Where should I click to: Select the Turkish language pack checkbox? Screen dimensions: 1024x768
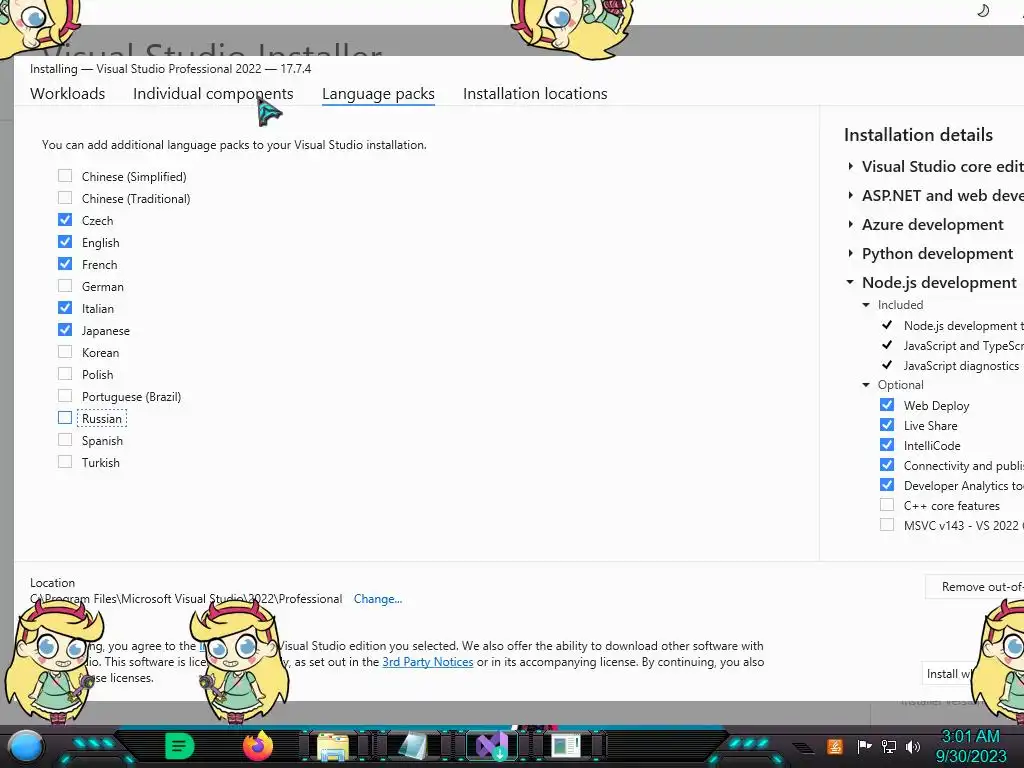click(65, 462)
